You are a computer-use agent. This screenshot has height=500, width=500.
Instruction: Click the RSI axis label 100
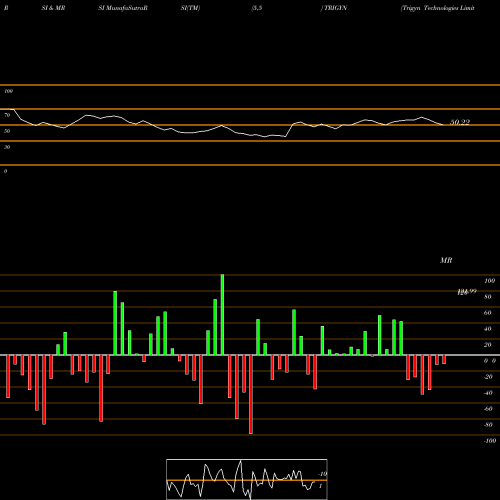[x=8, y=91]
